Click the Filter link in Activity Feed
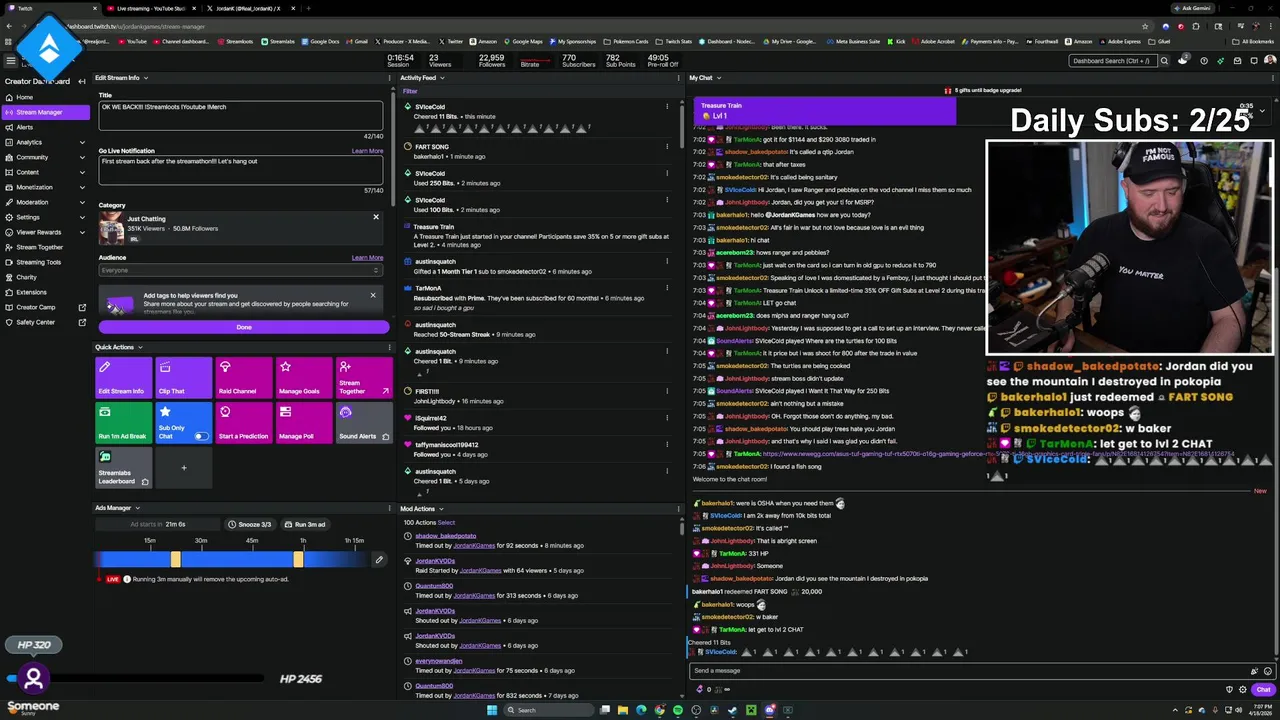 410,92
